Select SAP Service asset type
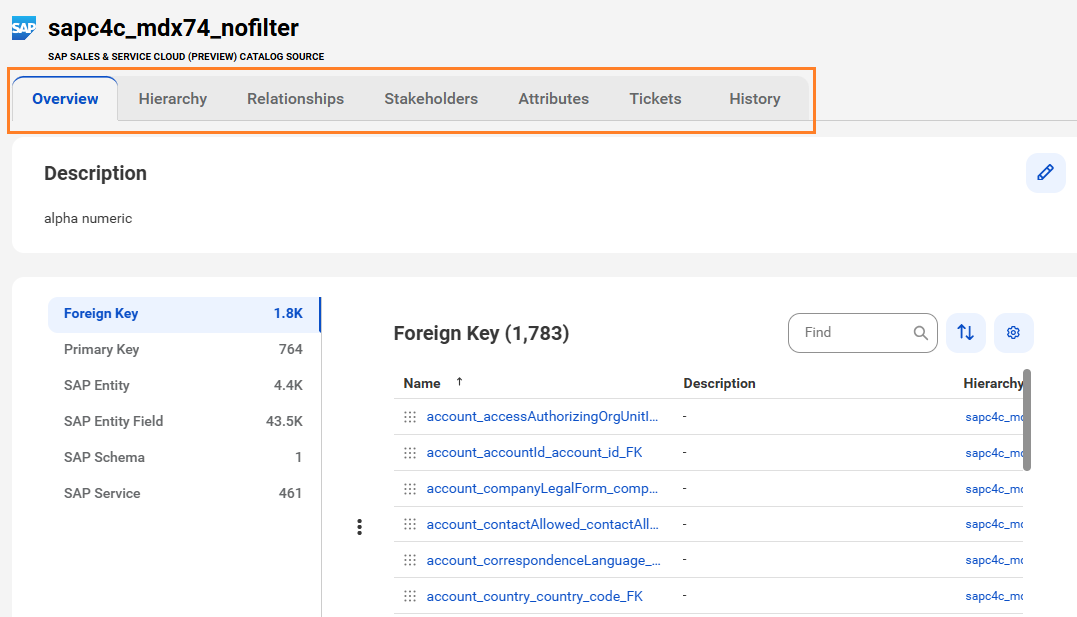The width and height of the screenshot is (1077, 617). pyautogui.click(x=184, y=493)
